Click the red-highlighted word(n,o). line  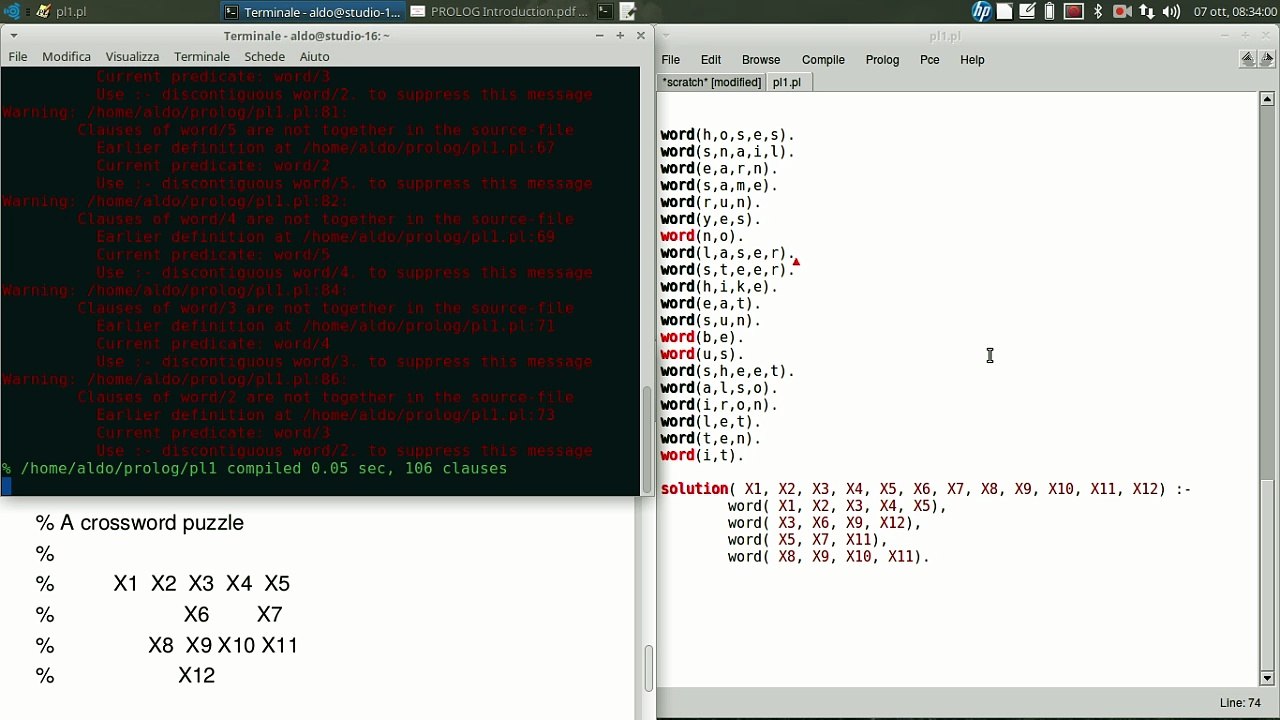point(702,236)
